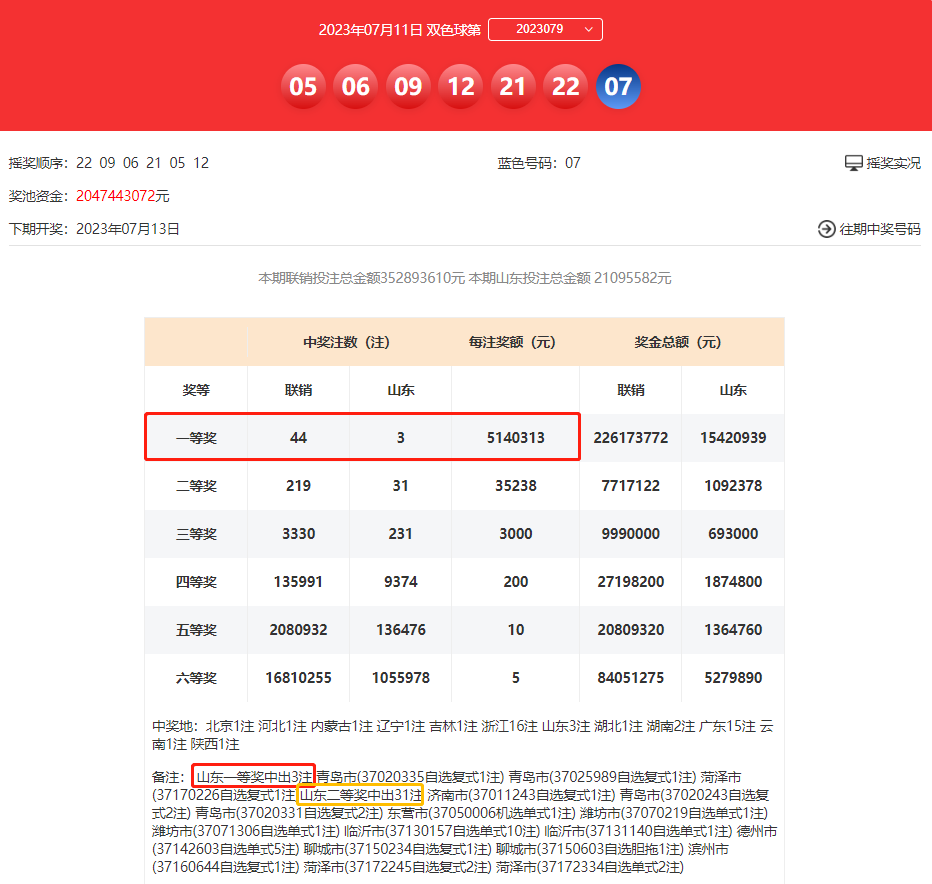The height and width of the screenshot is (884, 932).
Task: Click the red ball numbered 06
Action: [x=356, y=87]
